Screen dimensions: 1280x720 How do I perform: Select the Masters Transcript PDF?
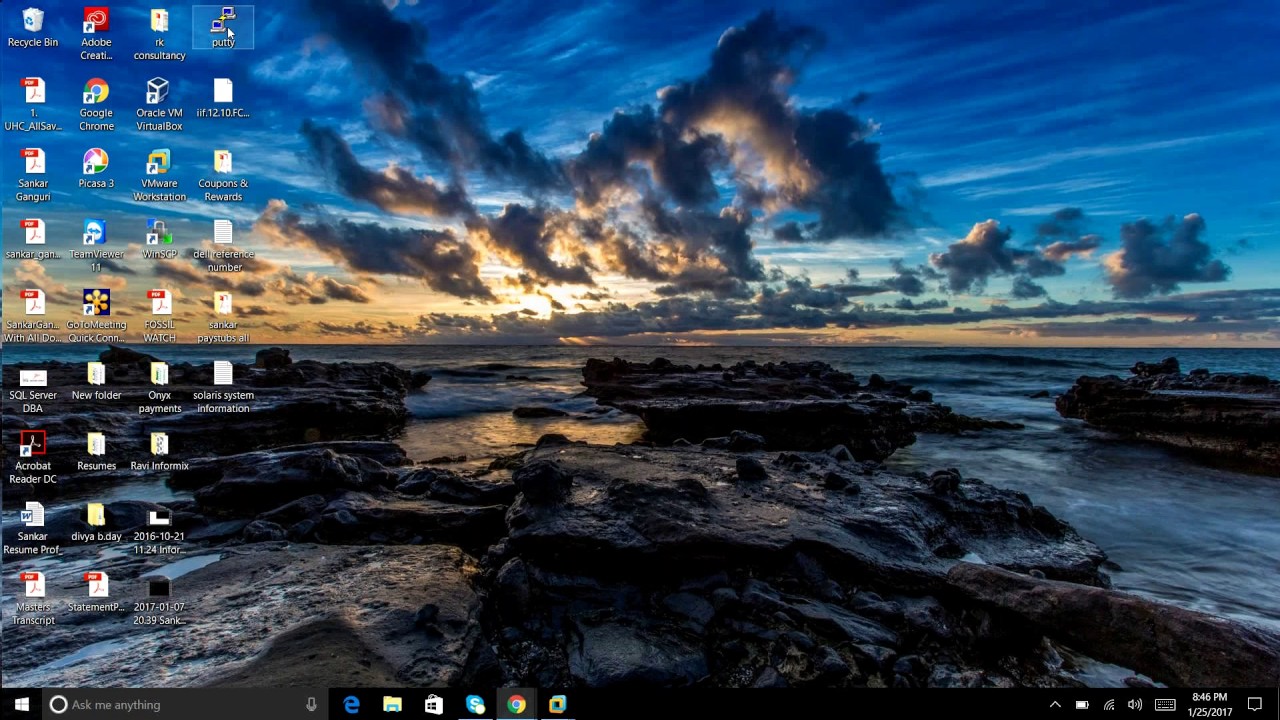pyautogui.click(x=33, y=600)
